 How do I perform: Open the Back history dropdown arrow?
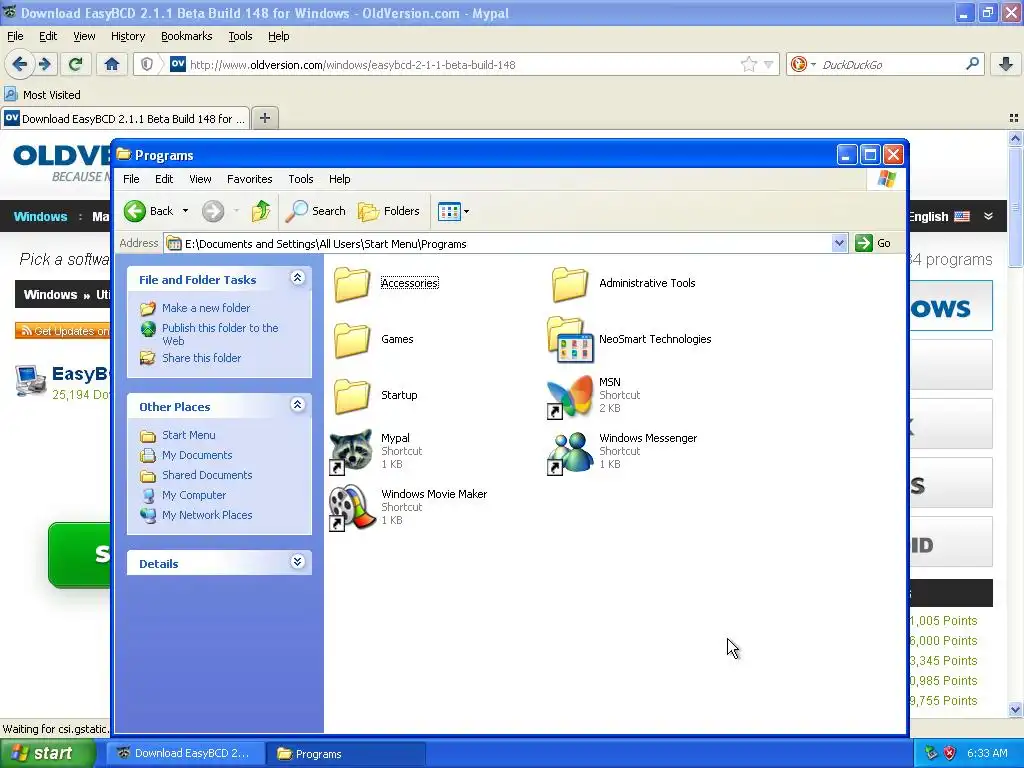185,211
